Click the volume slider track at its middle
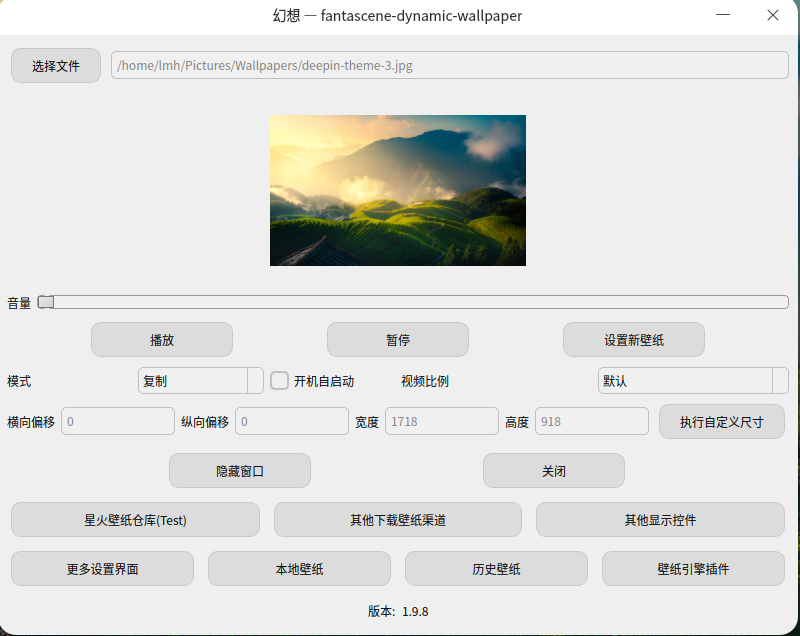This screenshot has width=800, height=636. pos(413,302)
